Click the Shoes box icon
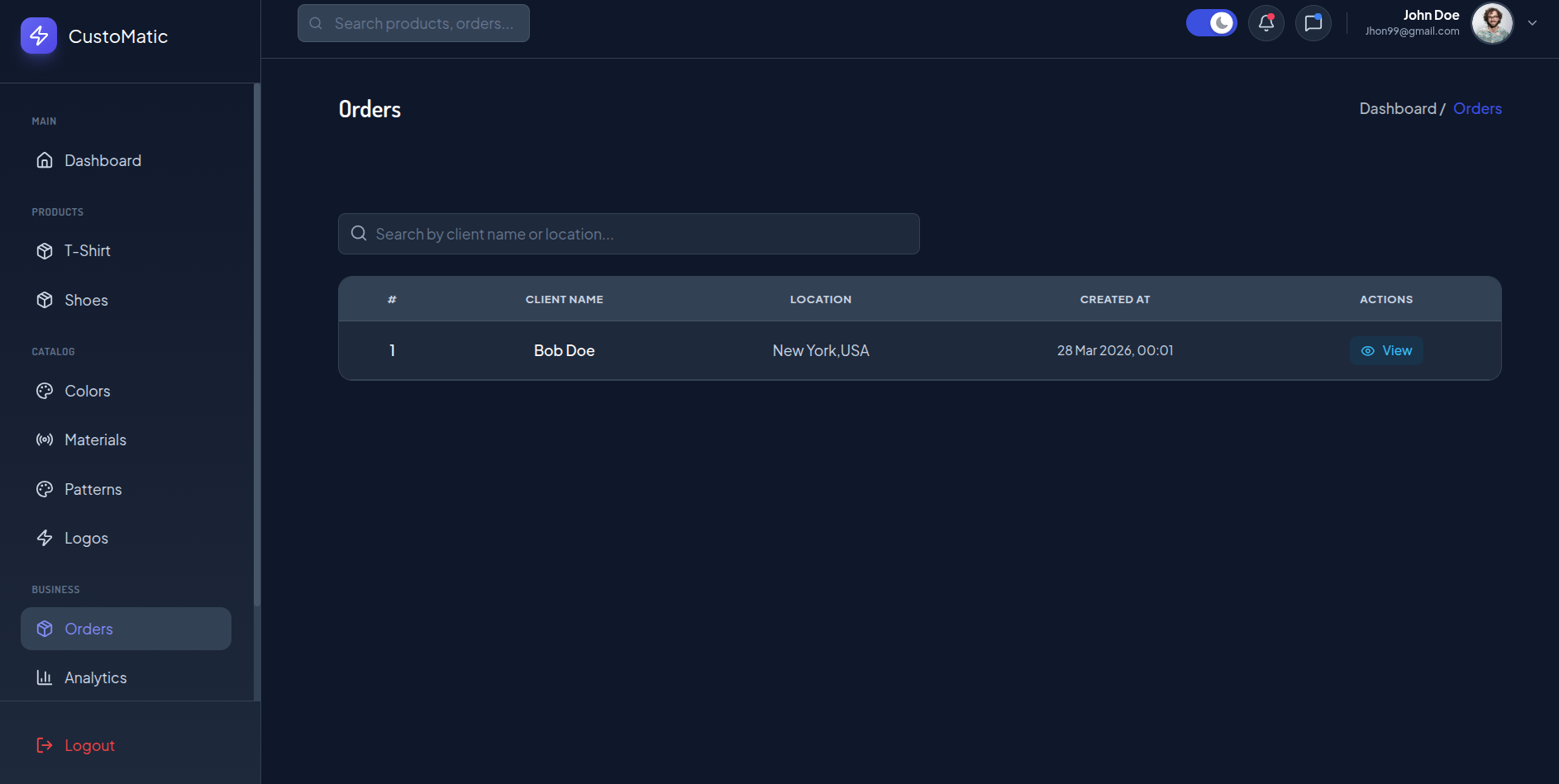1559x784 pixels. (45, 300)
